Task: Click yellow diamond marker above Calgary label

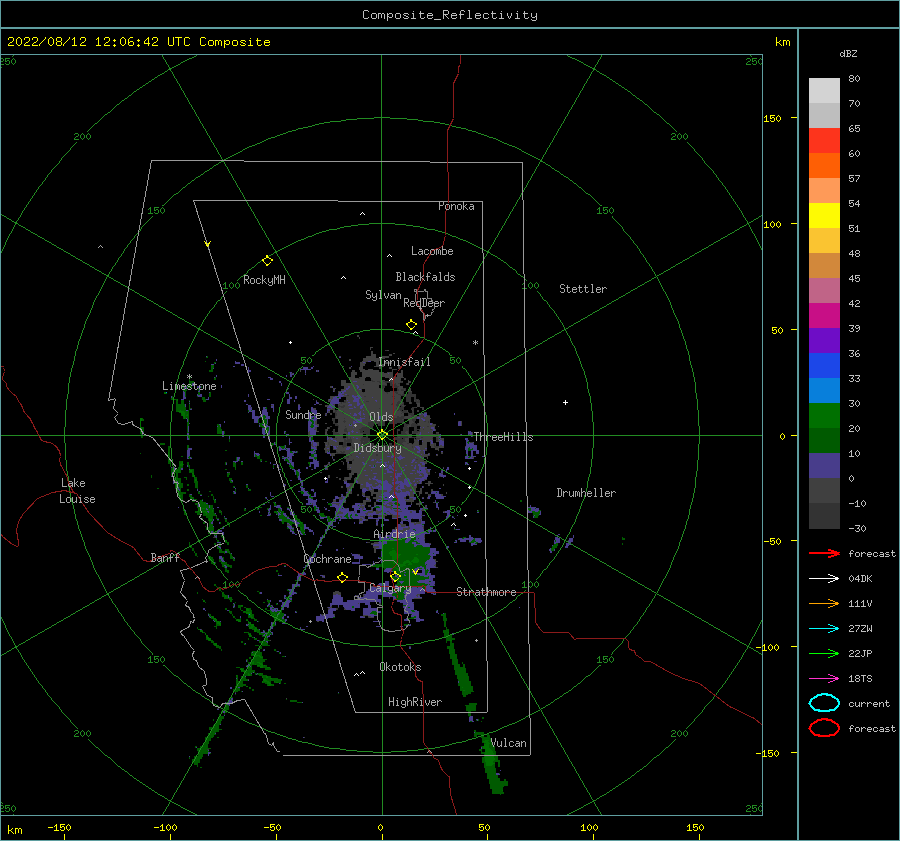Action: point(395,576)
